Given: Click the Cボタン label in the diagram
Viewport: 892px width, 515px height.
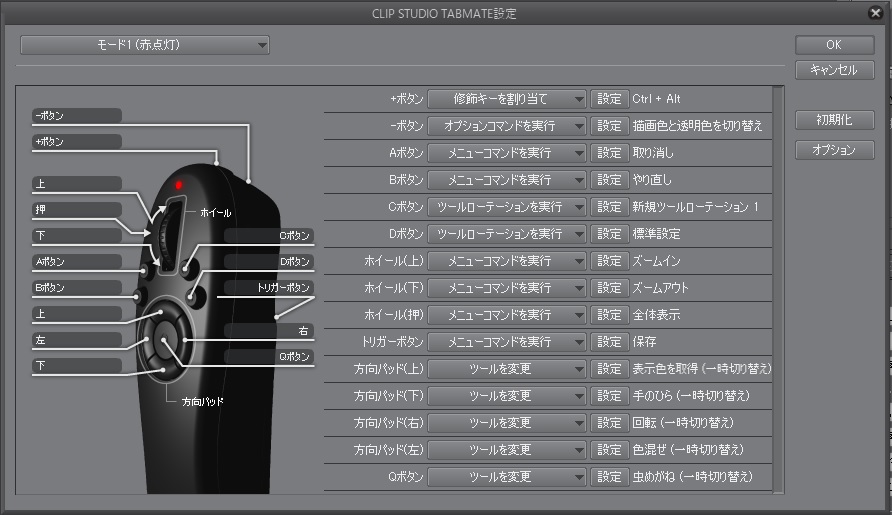Looking at the screenshot, I should tap(269, 236).
